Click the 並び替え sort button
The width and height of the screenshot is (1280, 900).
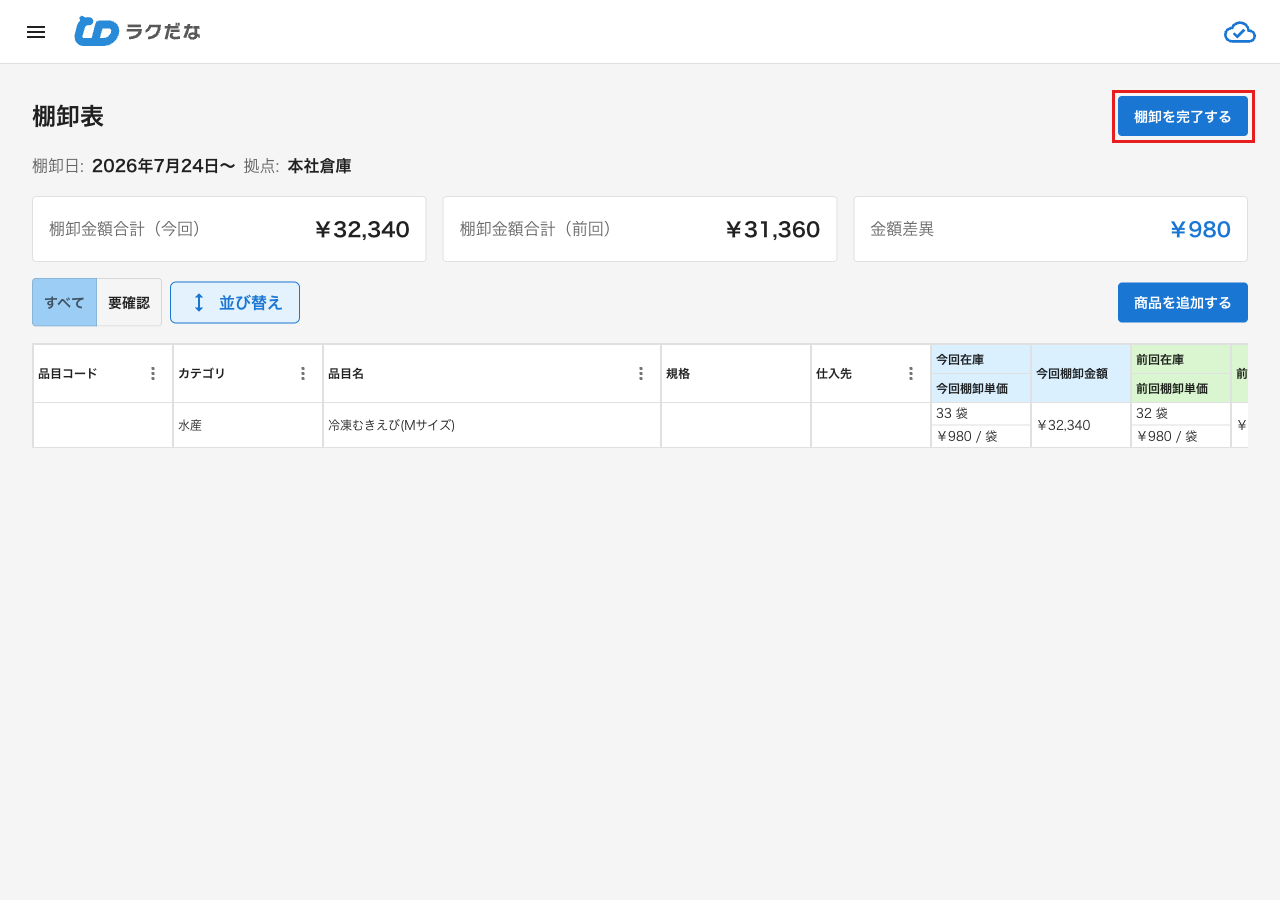235,302
